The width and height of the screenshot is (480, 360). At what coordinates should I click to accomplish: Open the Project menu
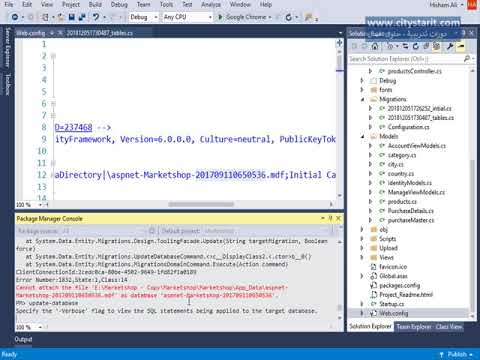coord(71,5)
